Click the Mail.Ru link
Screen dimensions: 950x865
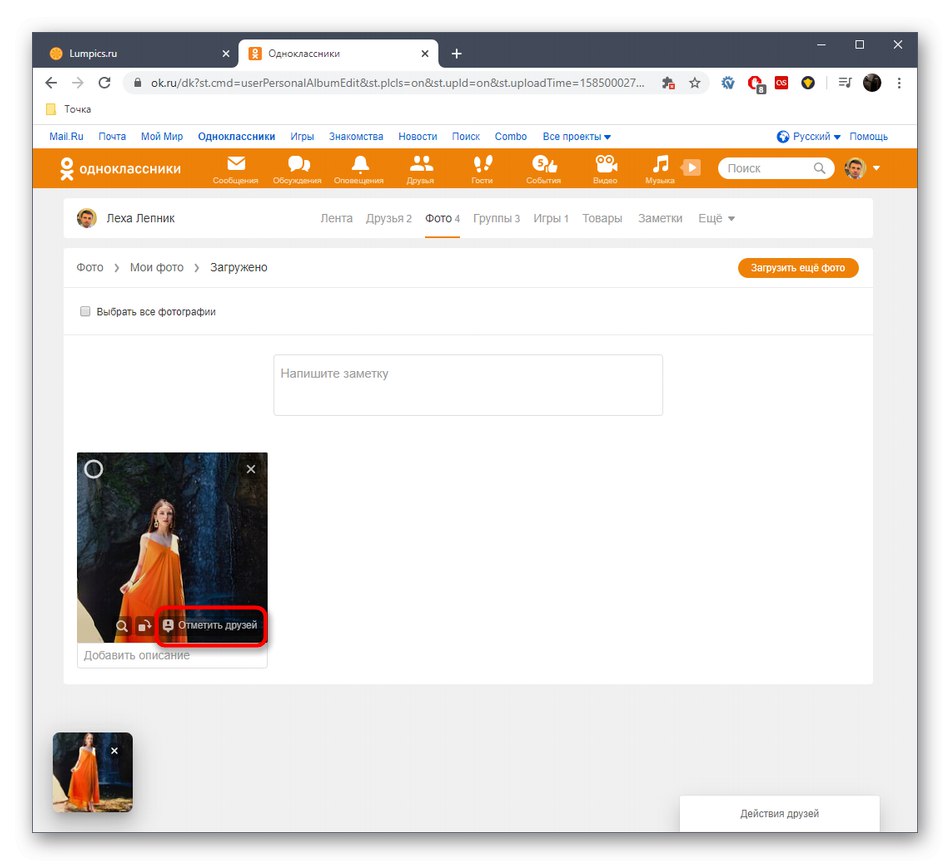(x=66, y=137)
